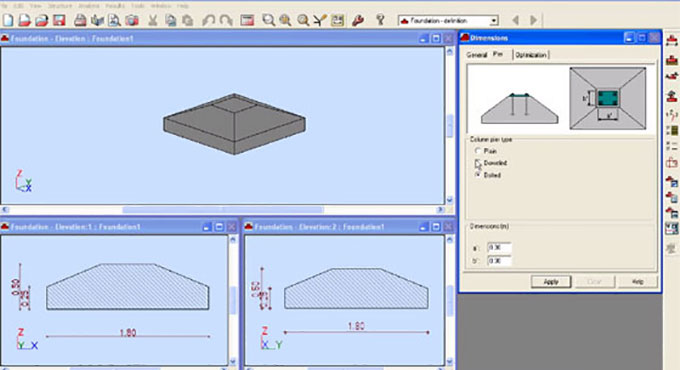Click the 3D view scrollbar left arrow
Viewport: 680px width, 370px height.
pyautogui.click(x=5, y=210)
